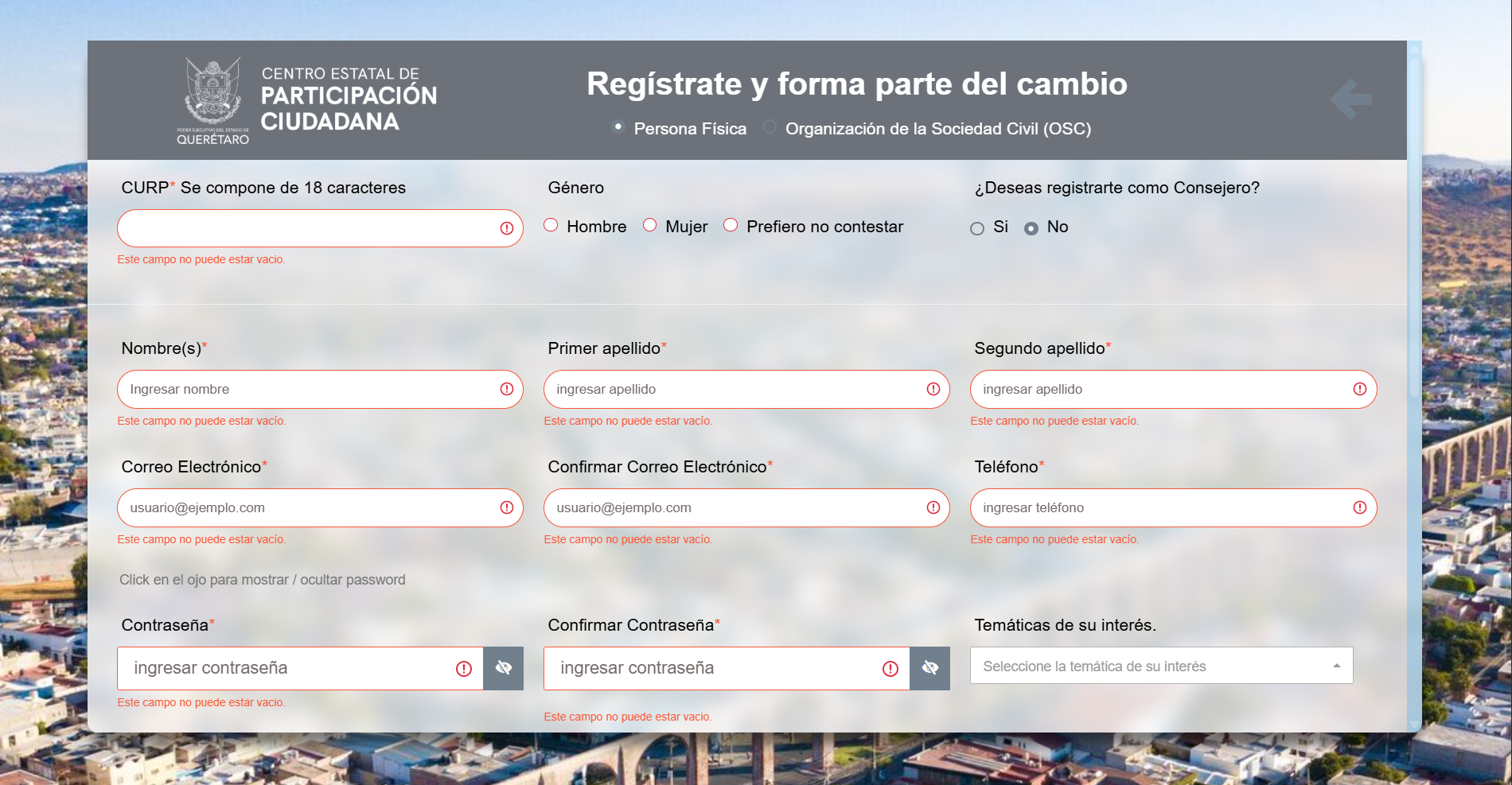
Task: Select the Persona Física registration option
Action: [618, 126]
